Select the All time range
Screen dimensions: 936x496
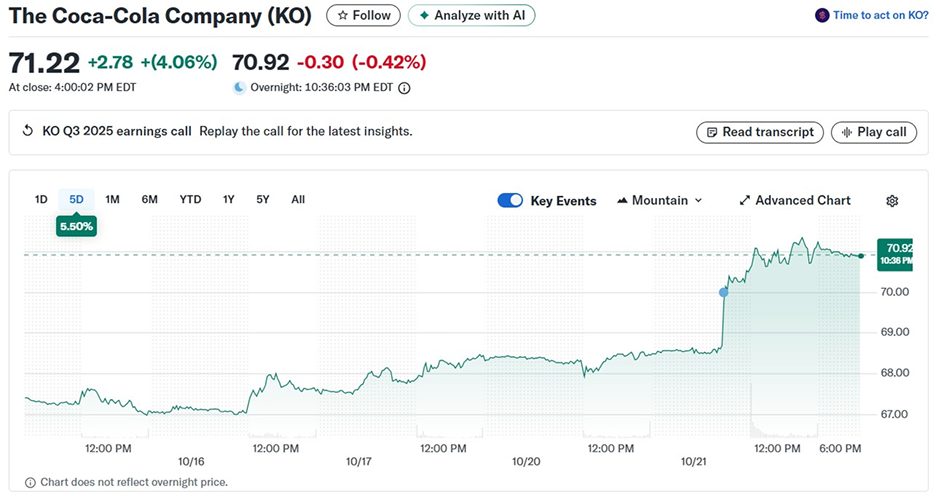tap(298, 200)
